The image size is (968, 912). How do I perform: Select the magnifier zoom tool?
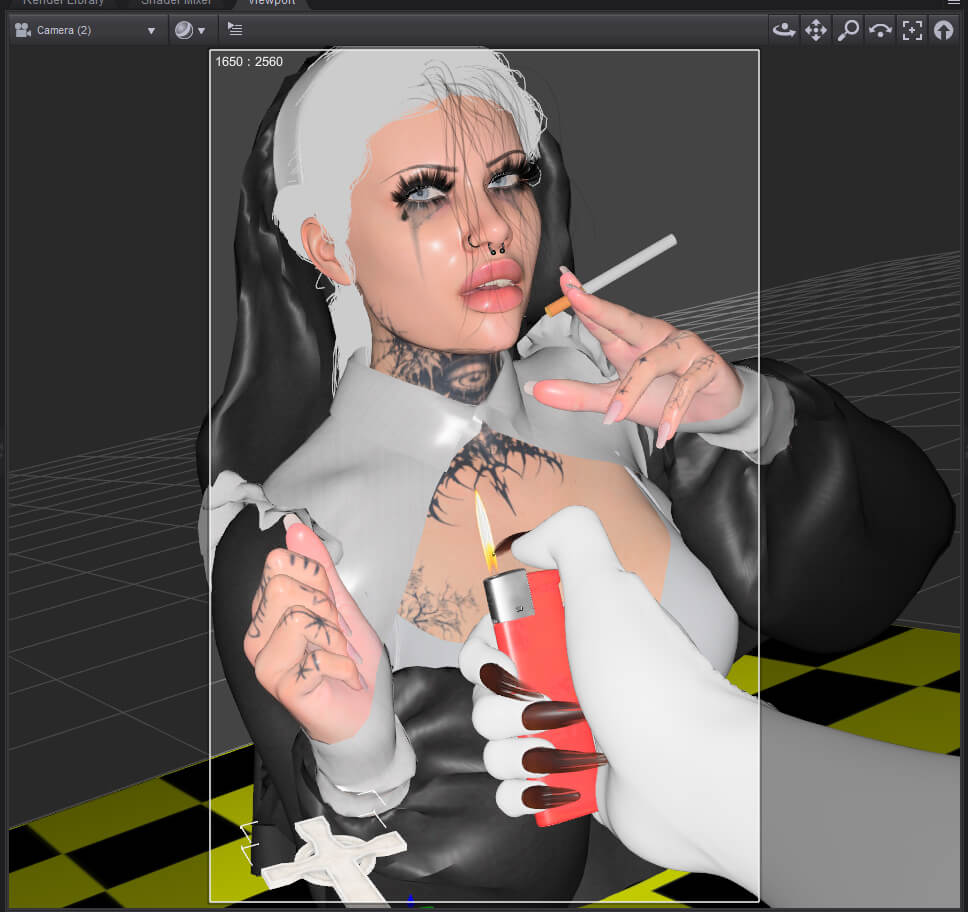pos(848,30)
